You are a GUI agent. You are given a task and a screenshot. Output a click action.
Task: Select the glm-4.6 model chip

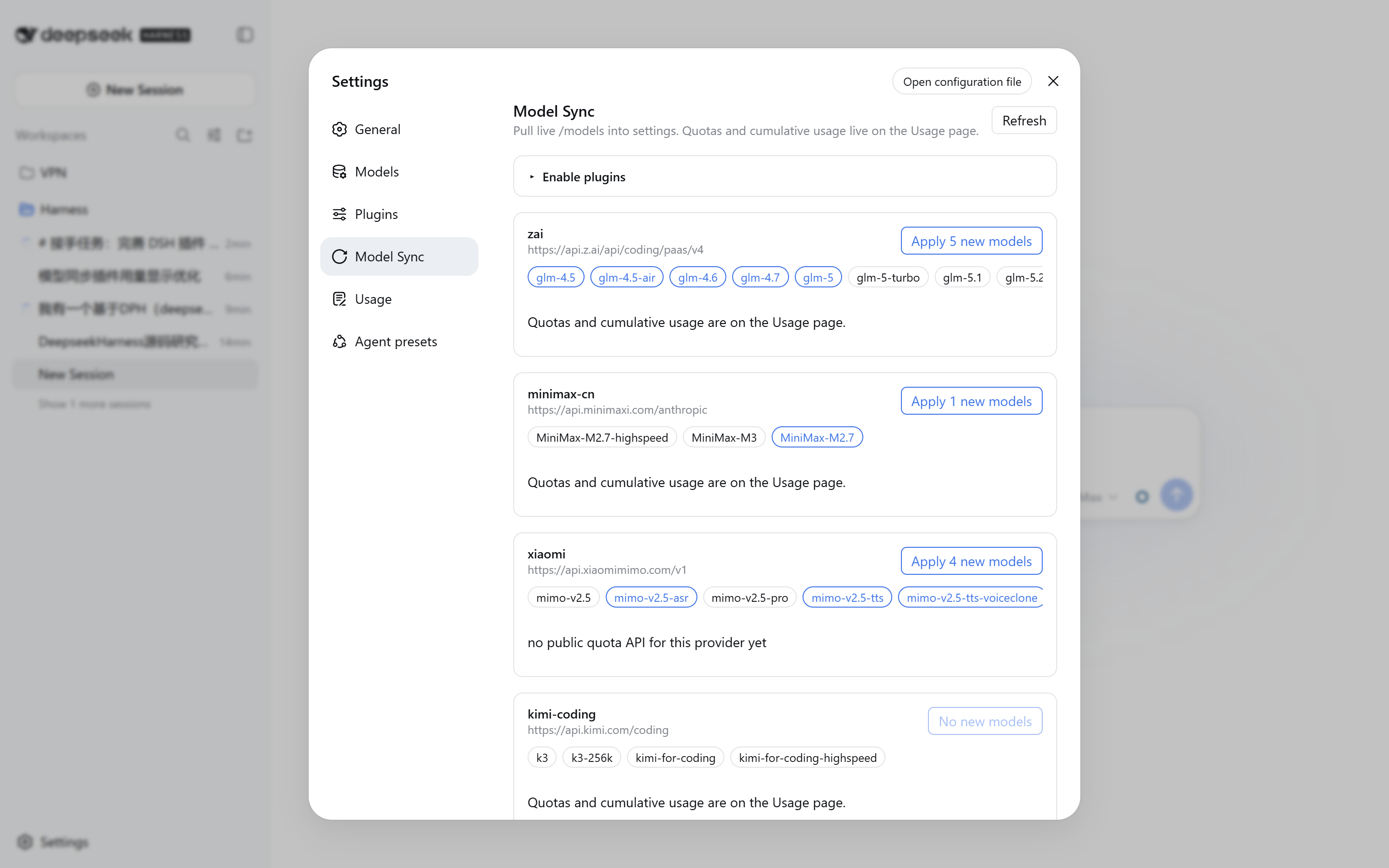[x=698, y=277]
